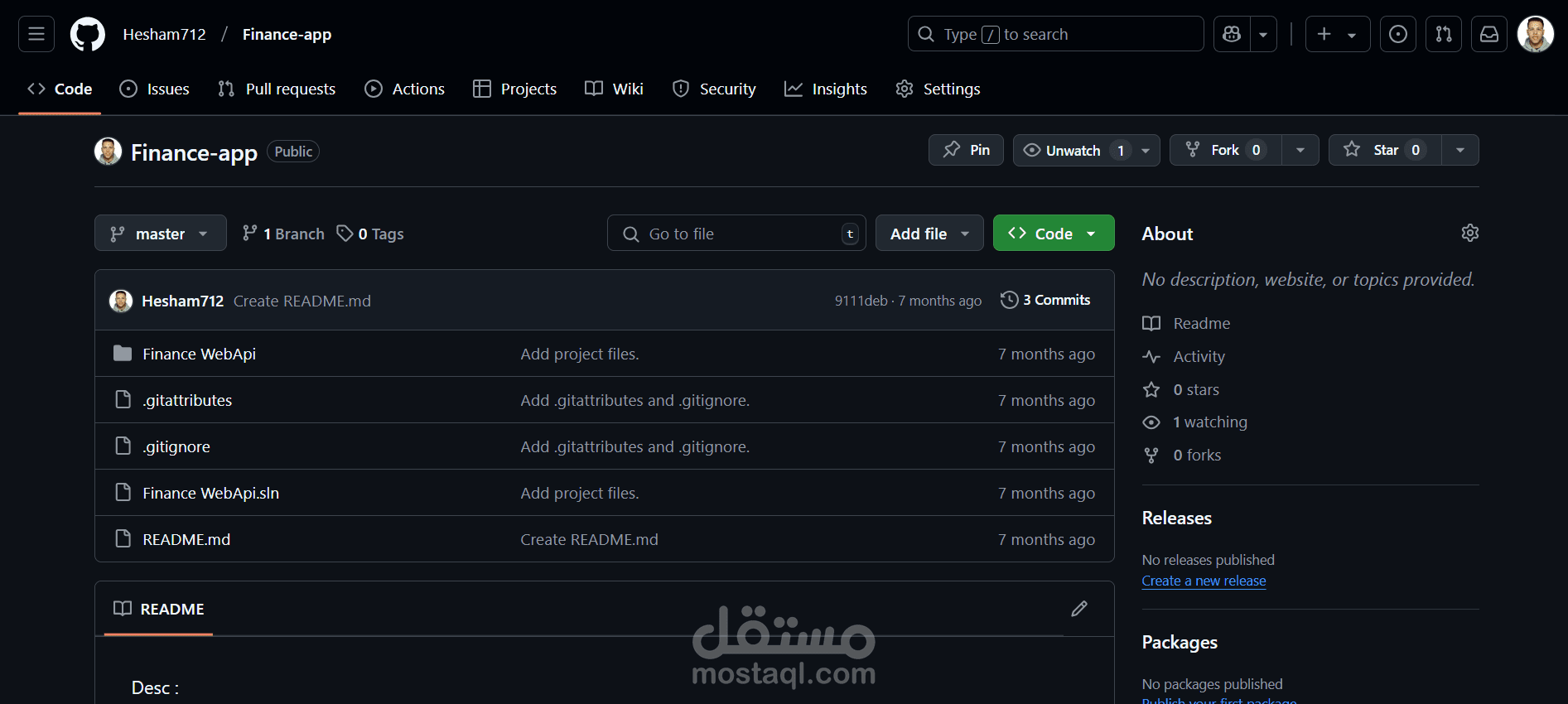Open the green Code dropdown button
The width and height of the screenshot is (1568, 704).
click(1054, 234)
